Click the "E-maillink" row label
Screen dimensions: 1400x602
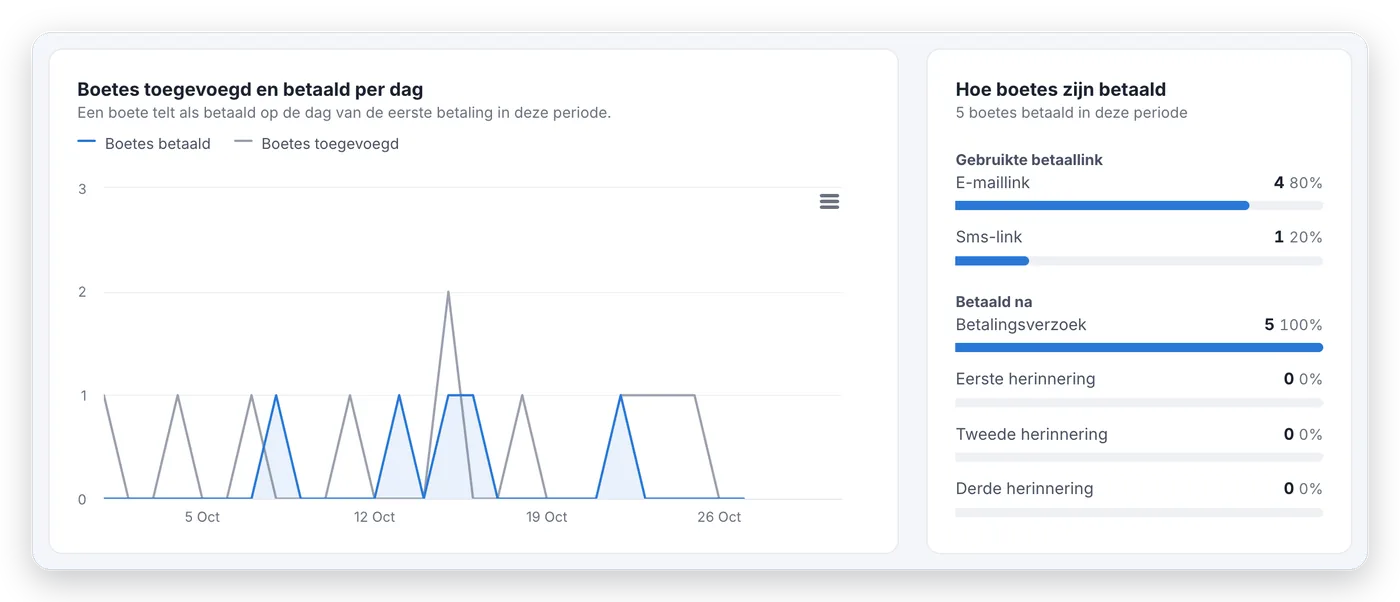coord(992,183)
